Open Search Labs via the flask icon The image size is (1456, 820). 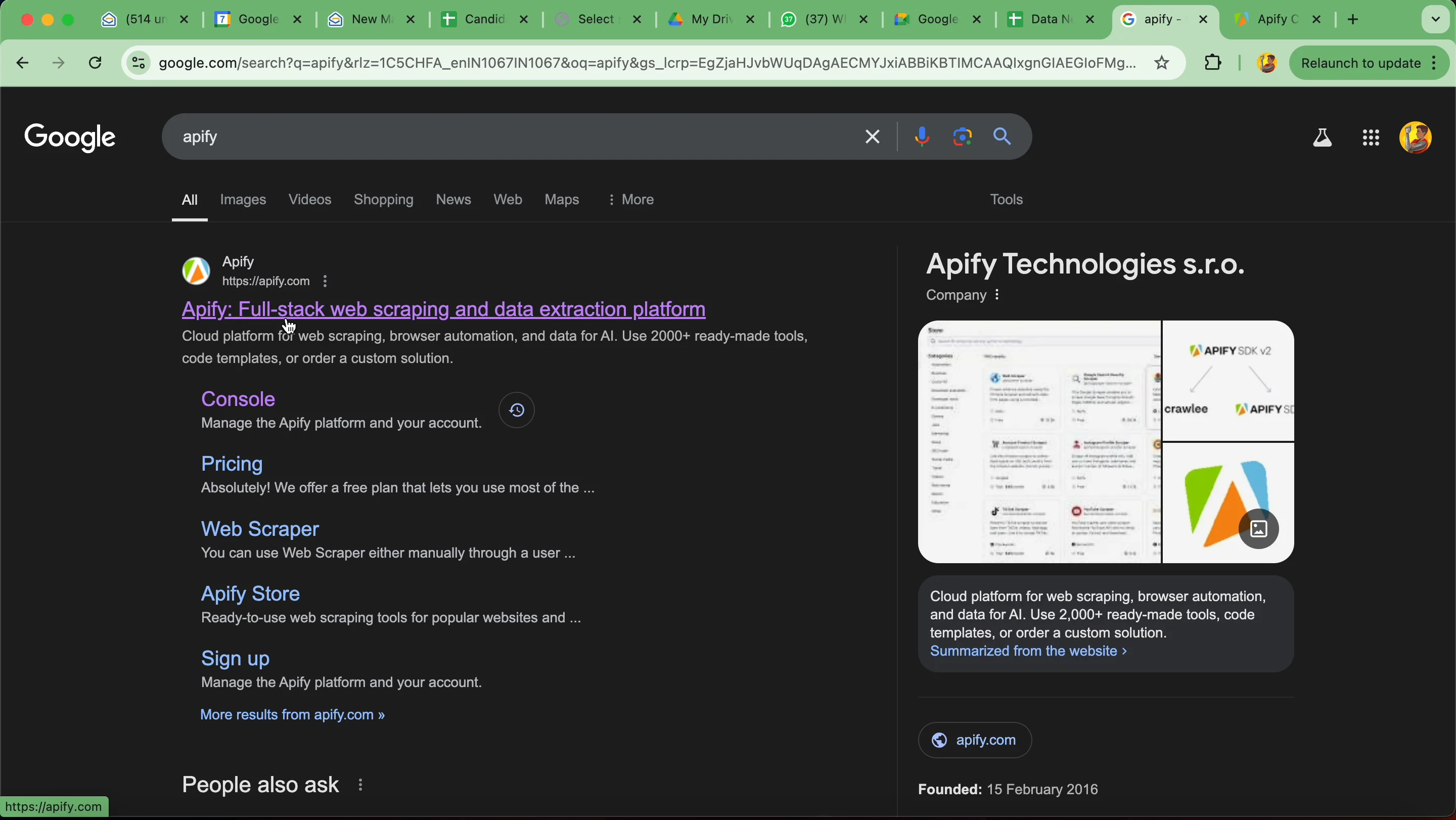(x=1323, y=138)
